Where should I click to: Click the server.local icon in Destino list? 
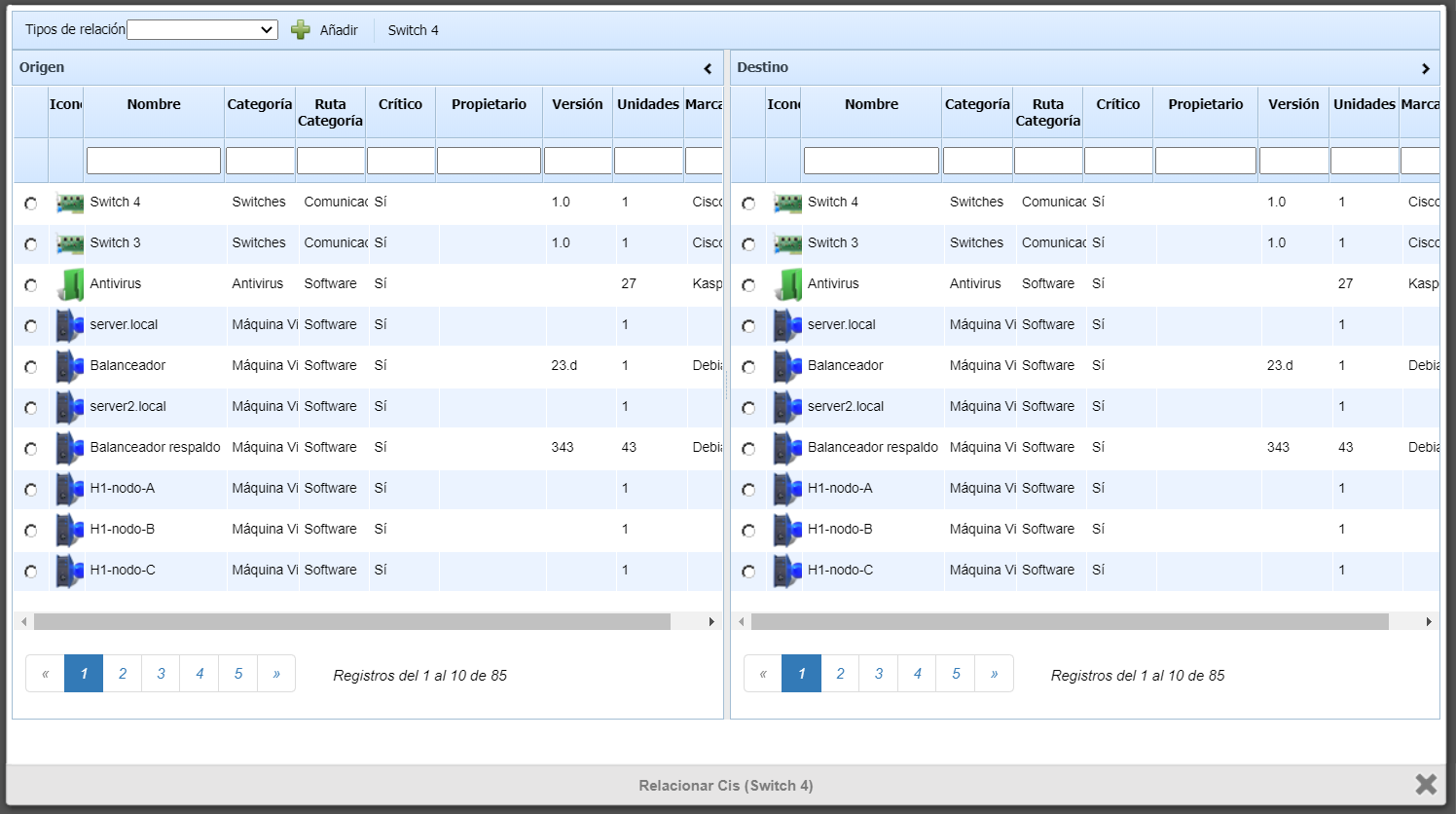coord(786,325)
